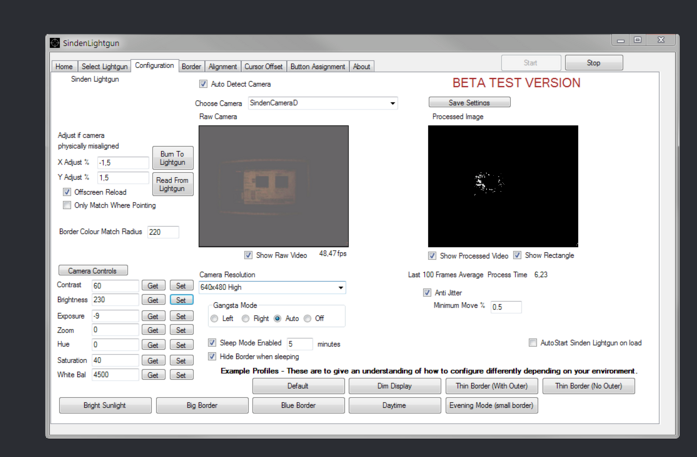Toggle Auto Detect Camera checkbox

point(203,84)
